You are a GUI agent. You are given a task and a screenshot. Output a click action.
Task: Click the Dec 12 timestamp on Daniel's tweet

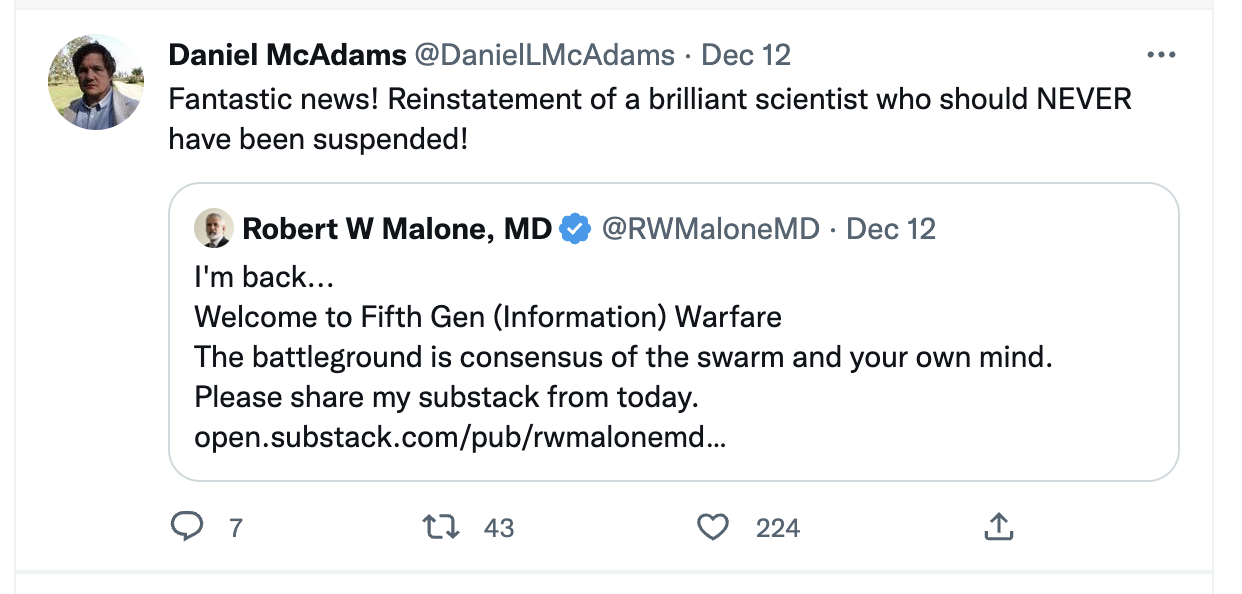(x=746, y=55)
